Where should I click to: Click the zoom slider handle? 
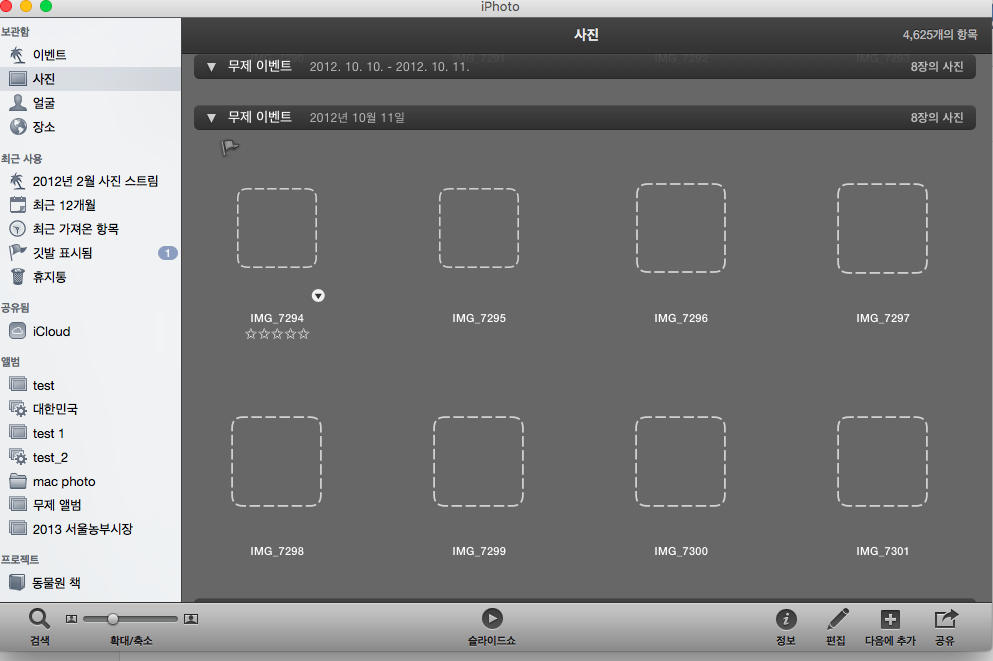(x=113, y=619)
